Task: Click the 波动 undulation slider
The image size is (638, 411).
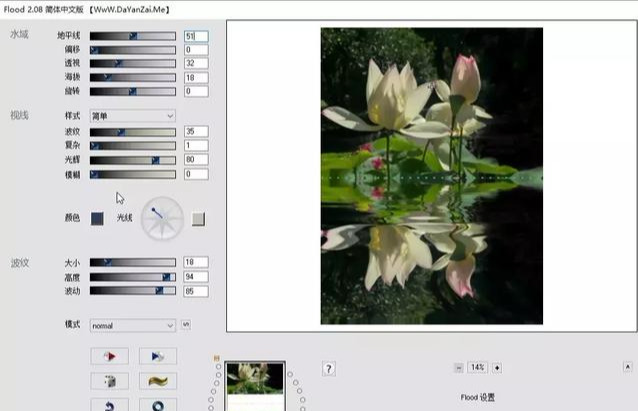Action: click(133, 291)
